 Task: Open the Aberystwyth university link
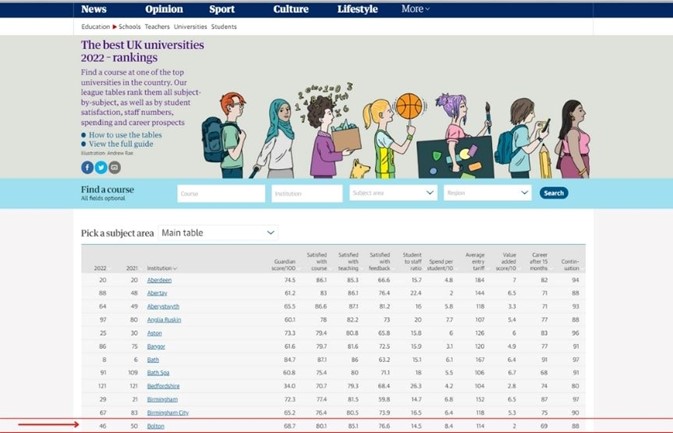pyautogui.click(x=163, y=306)
